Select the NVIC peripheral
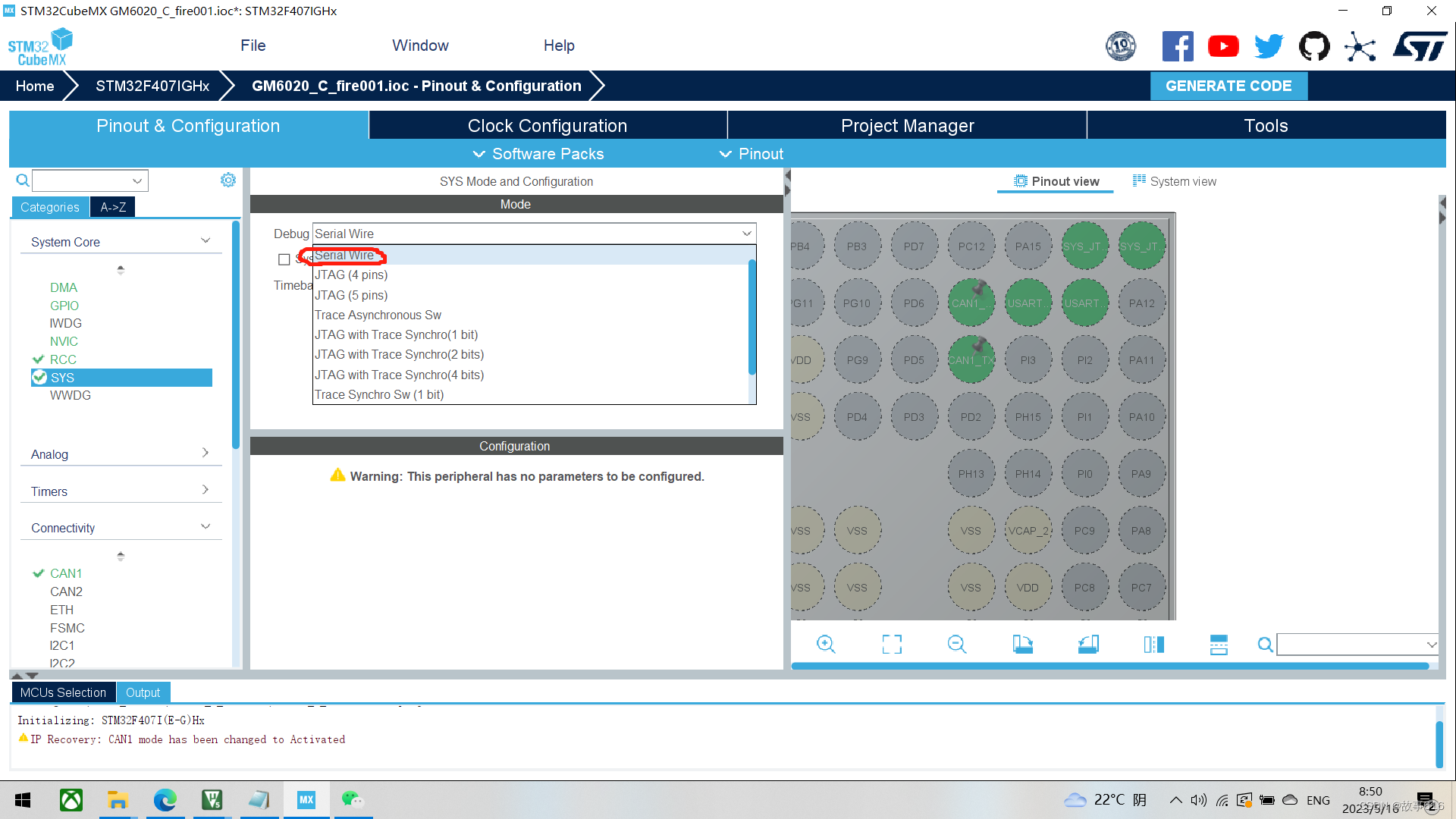Viewport: 1456px width, 819px height. tap(64, 341)
